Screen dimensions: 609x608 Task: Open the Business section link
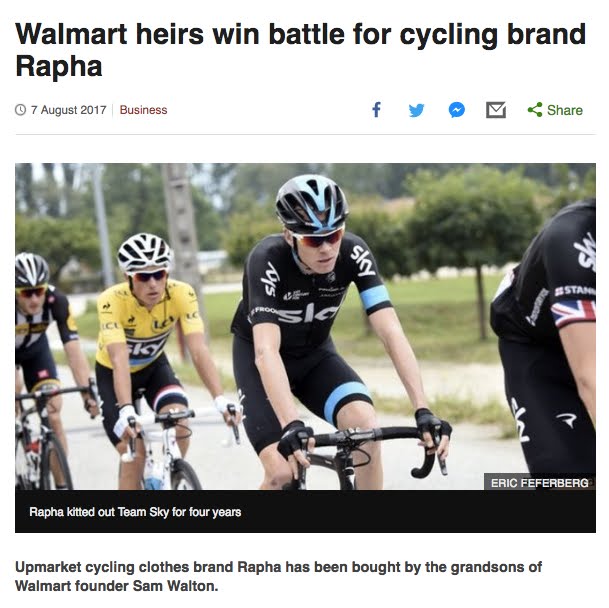pyautogui.click(x=143, y=110)
